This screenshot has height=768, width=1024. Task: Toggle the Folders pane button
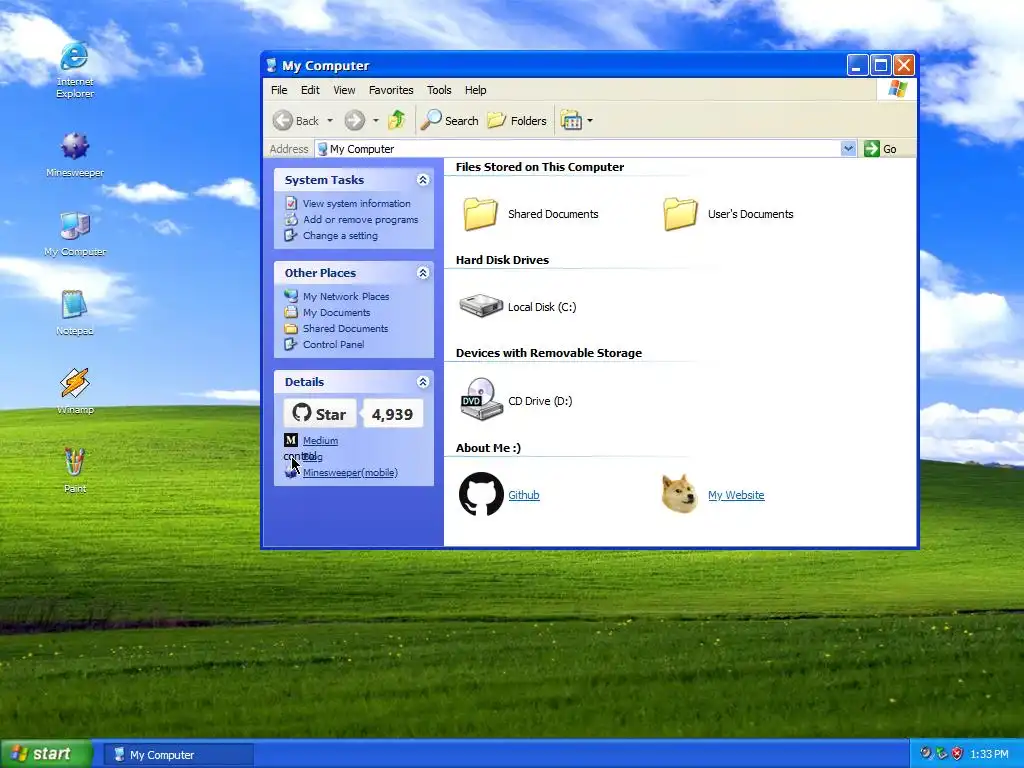(x=517, y=120)
